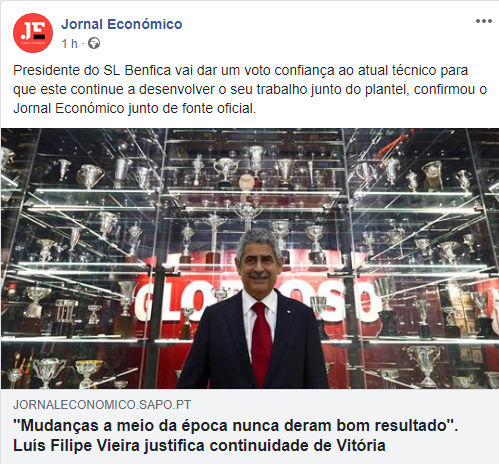Open the article preview photo of trophies

(250, 258)
